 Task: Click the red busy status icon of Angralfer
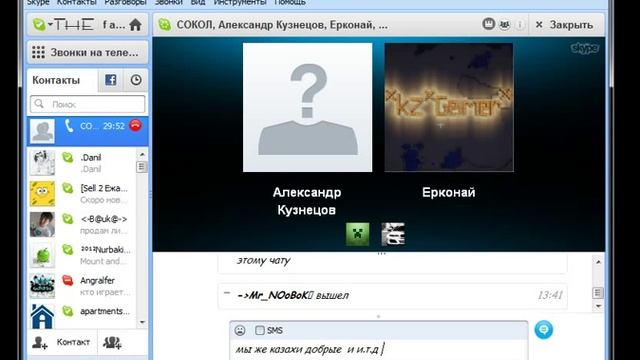[x=68, y=280]
